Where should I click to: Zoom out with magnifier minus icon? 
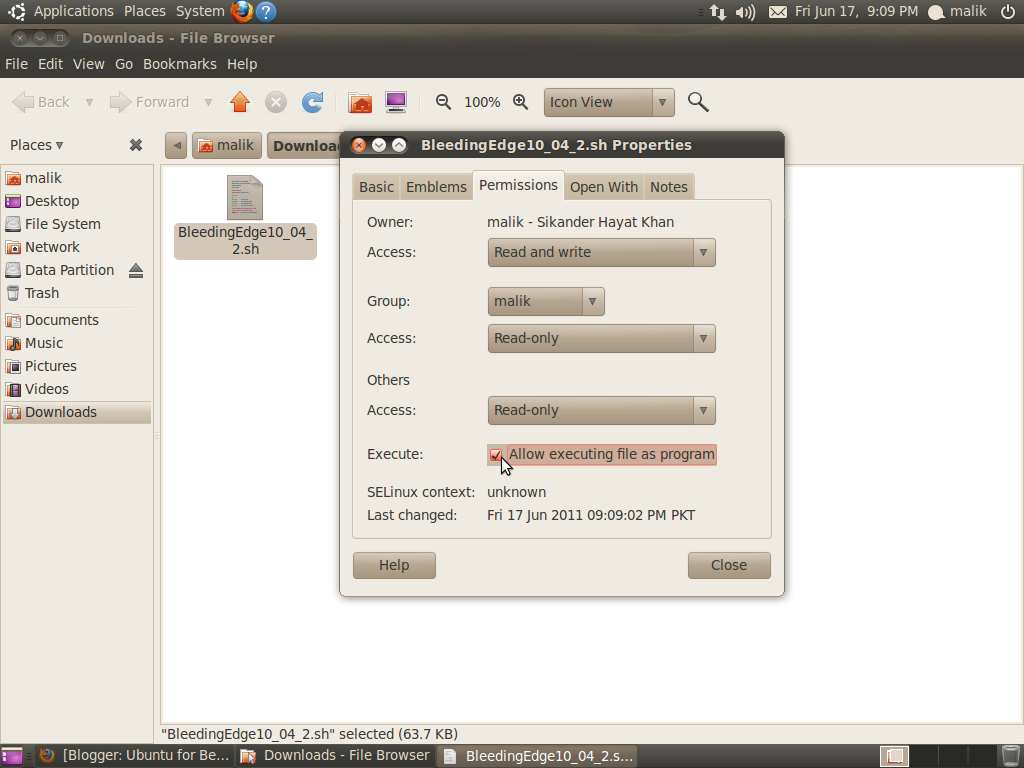click(x=443, y=102)
